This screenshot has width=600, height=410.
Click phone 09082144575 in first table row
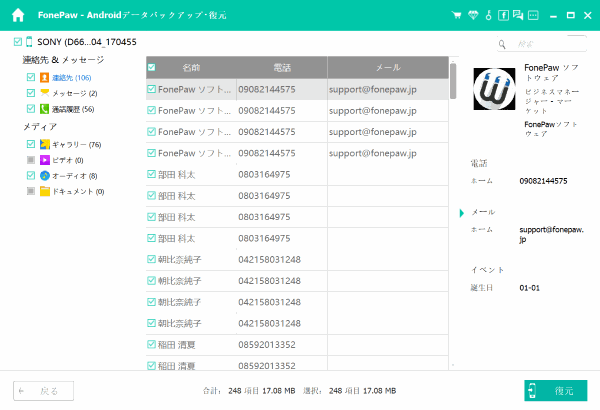tap(267, 90)
